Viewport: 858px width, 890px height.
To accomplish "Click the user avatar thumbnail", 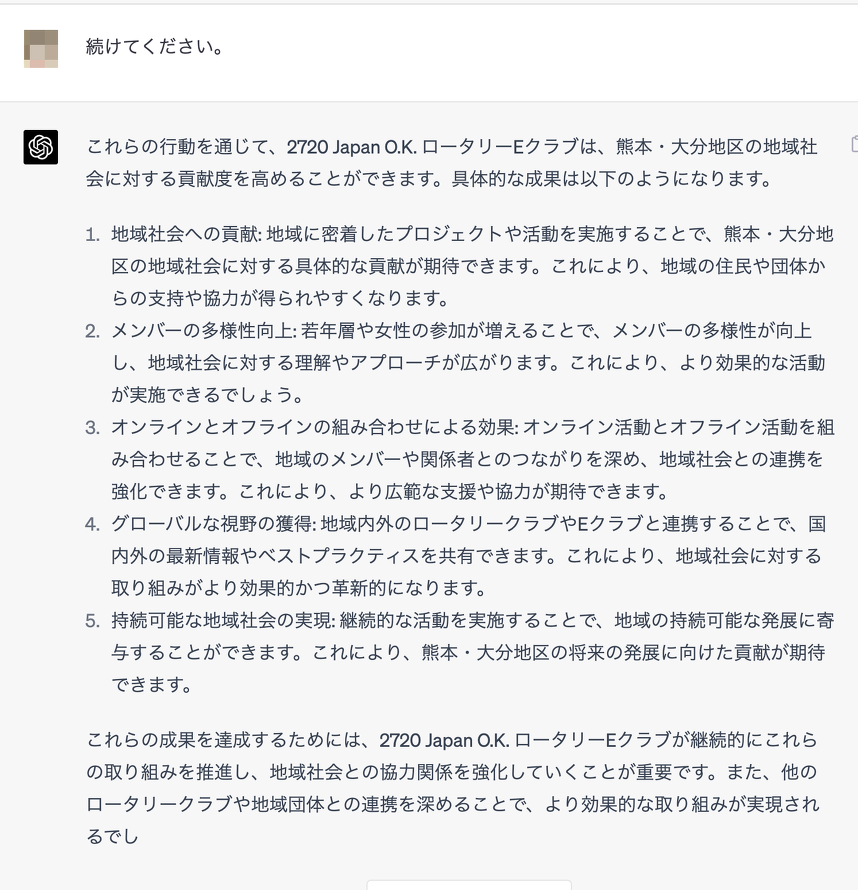I will point(41,48).
